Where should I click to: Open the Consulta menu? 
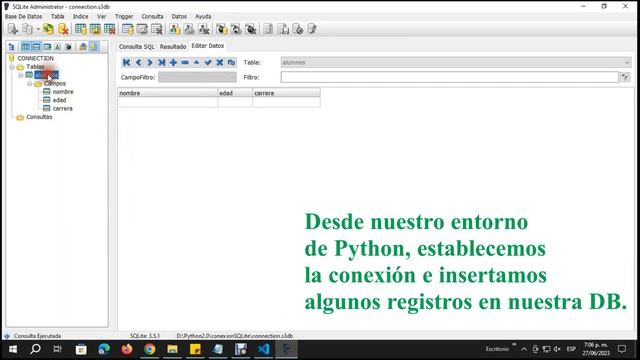(152, 16)
